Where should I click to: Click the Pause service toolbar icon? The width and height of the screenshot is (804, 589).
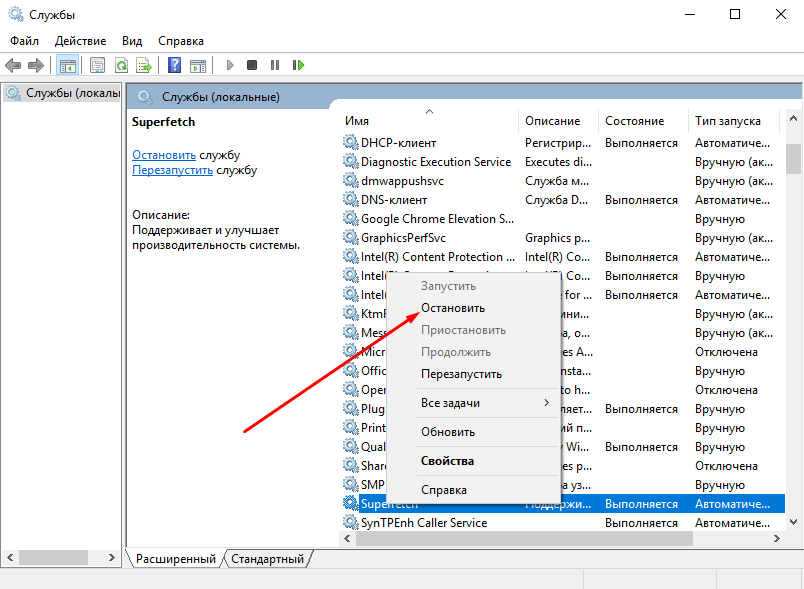pos(275,65)
